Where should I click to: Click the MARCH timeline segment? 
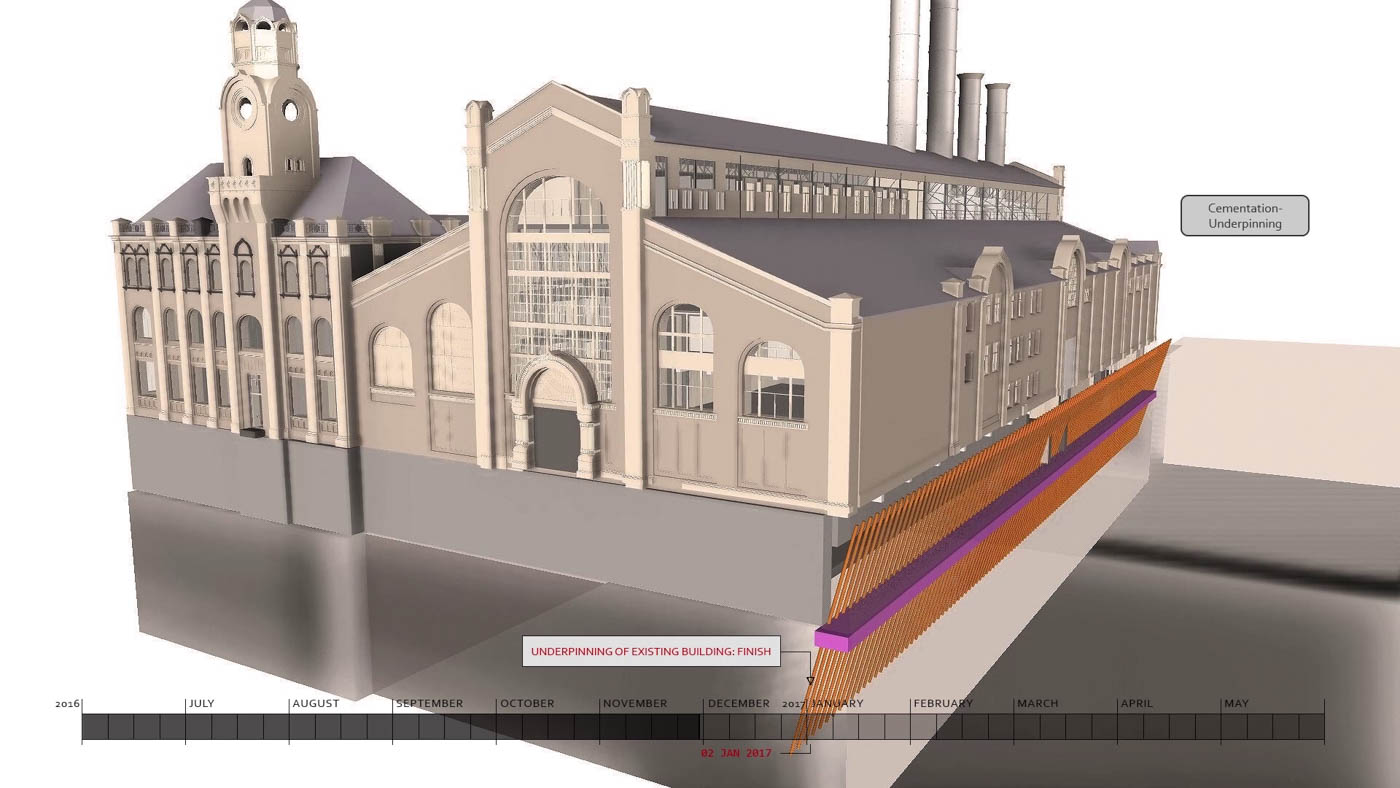1037,703
